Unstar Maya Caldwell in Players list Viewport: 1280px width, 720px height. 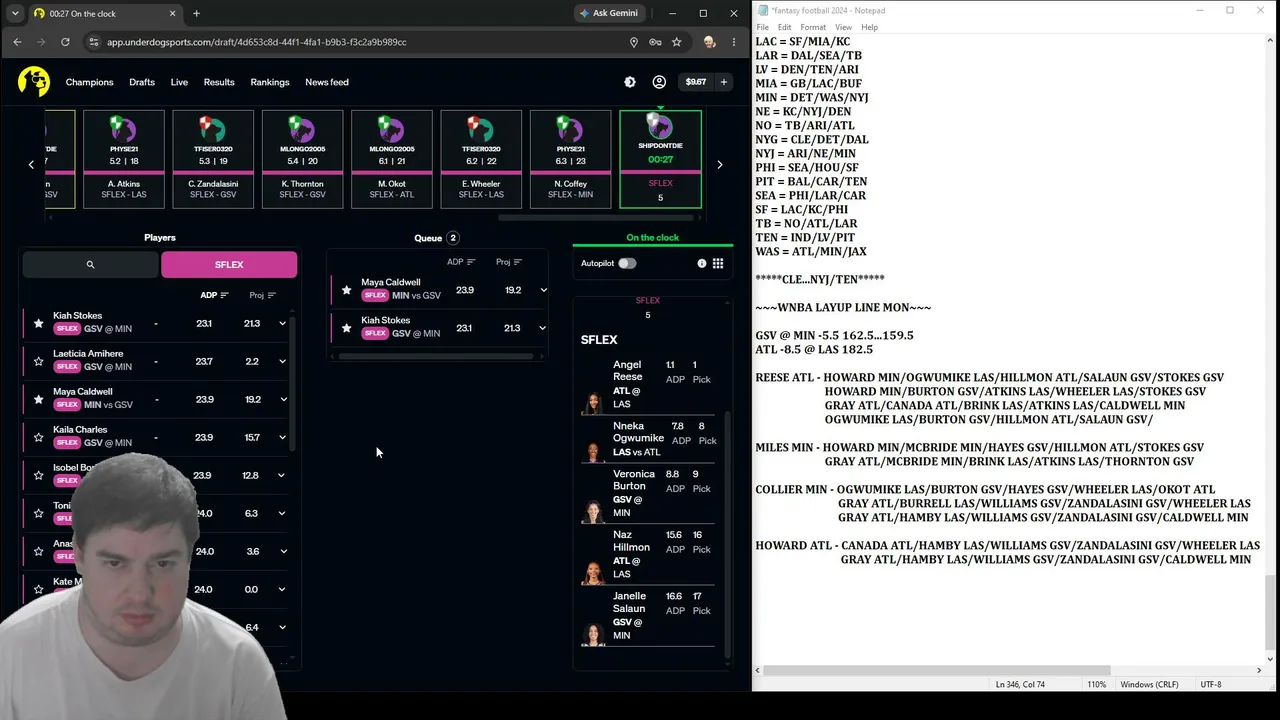(x=38, y=399)
